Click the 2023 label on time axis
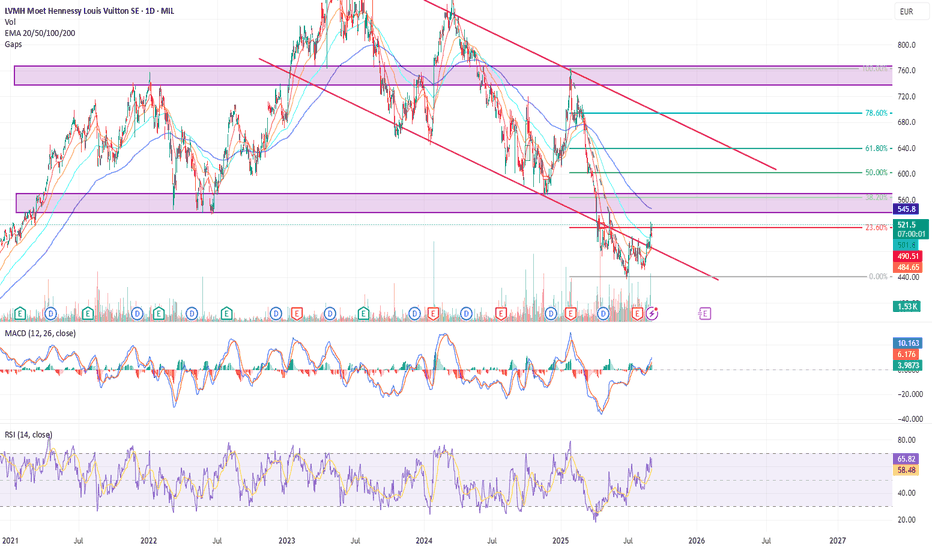This screenshot has height=550, width=932. click(287, 540)
